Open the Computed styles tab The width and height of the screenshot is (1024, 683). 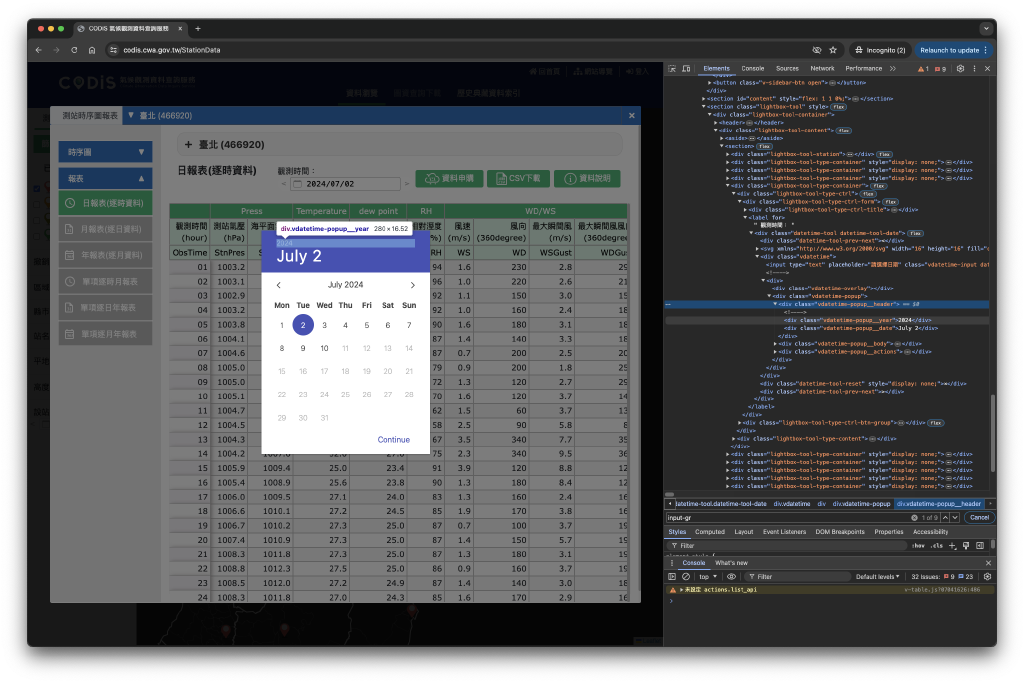[710, 531]
